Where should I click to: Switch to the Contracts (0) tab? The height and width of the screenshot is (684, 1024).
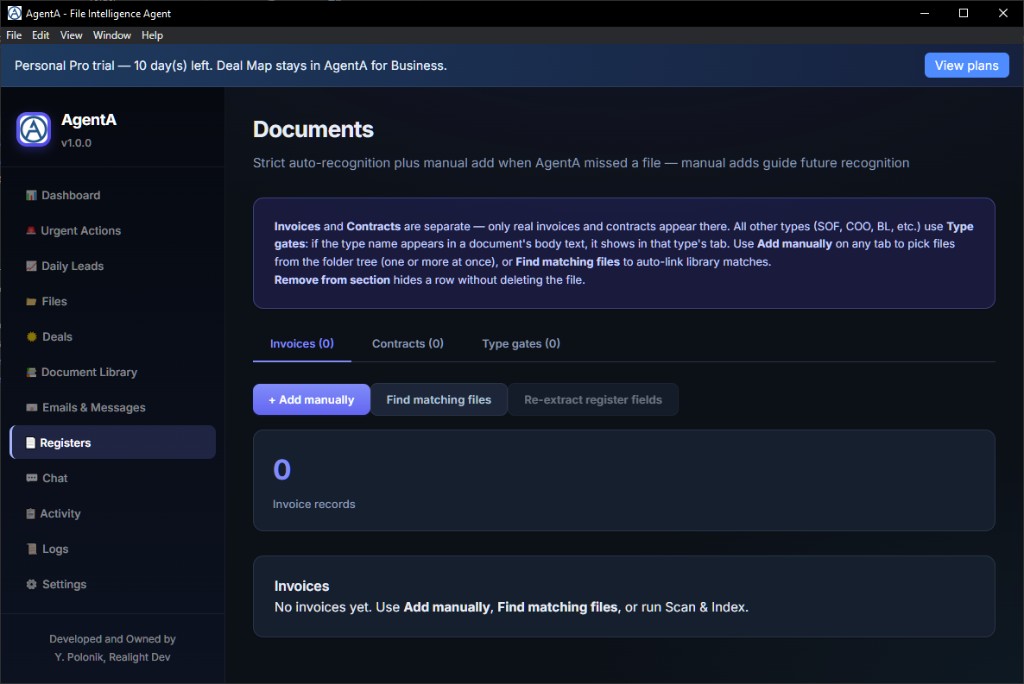point(408,344)
